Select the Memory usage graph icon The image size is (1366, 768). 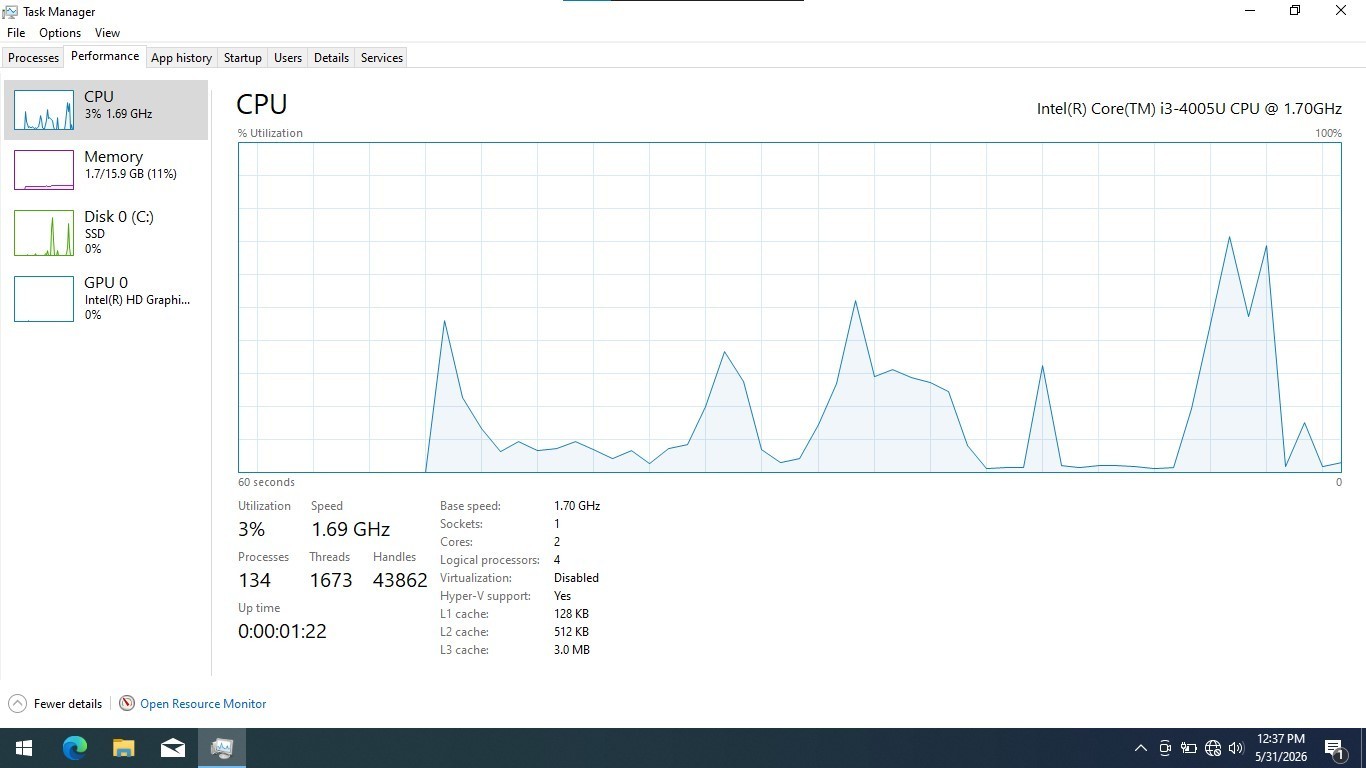tap(44, 170)
